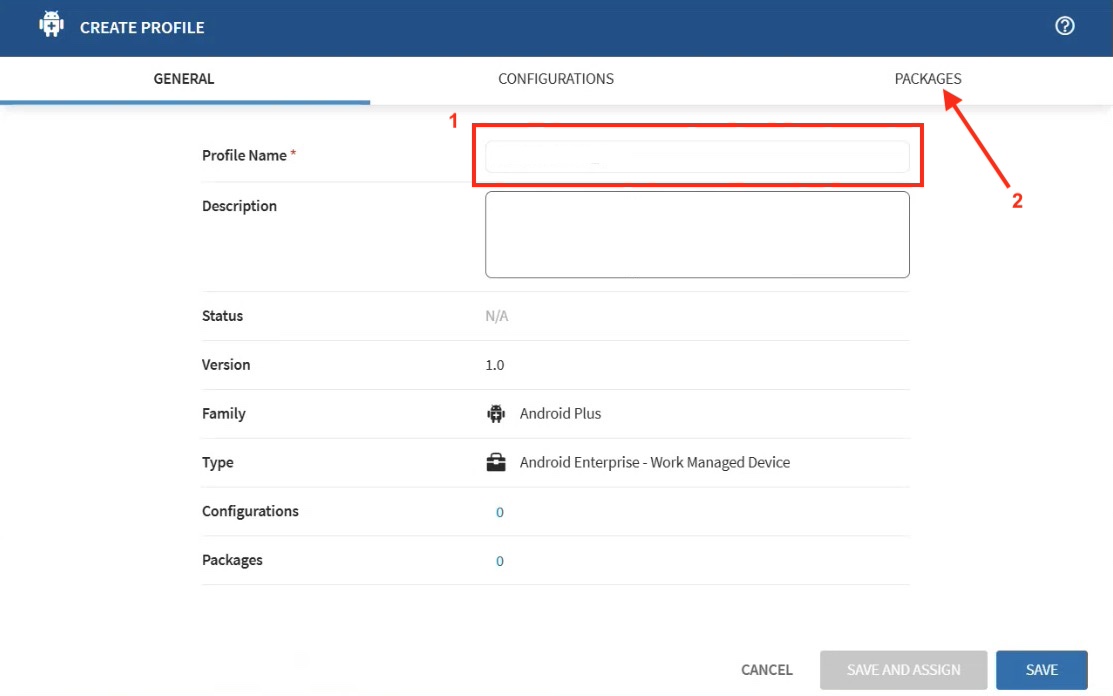This screenshot has width=1113, height=696.
Task: Switch to the General tab
Action: (184, 79)
